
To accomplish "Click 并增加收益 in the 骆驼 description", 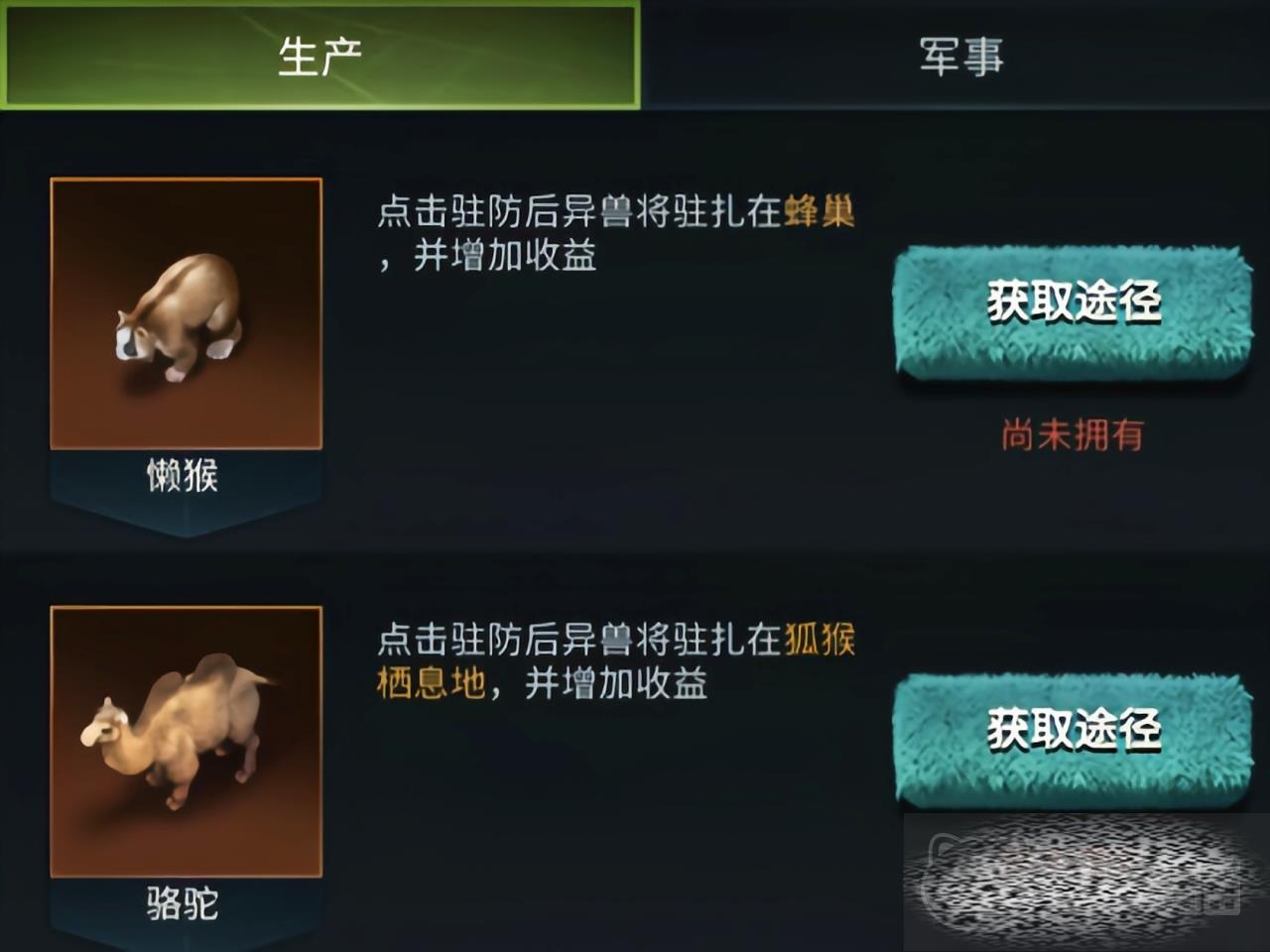I will [x=616, y=683].
